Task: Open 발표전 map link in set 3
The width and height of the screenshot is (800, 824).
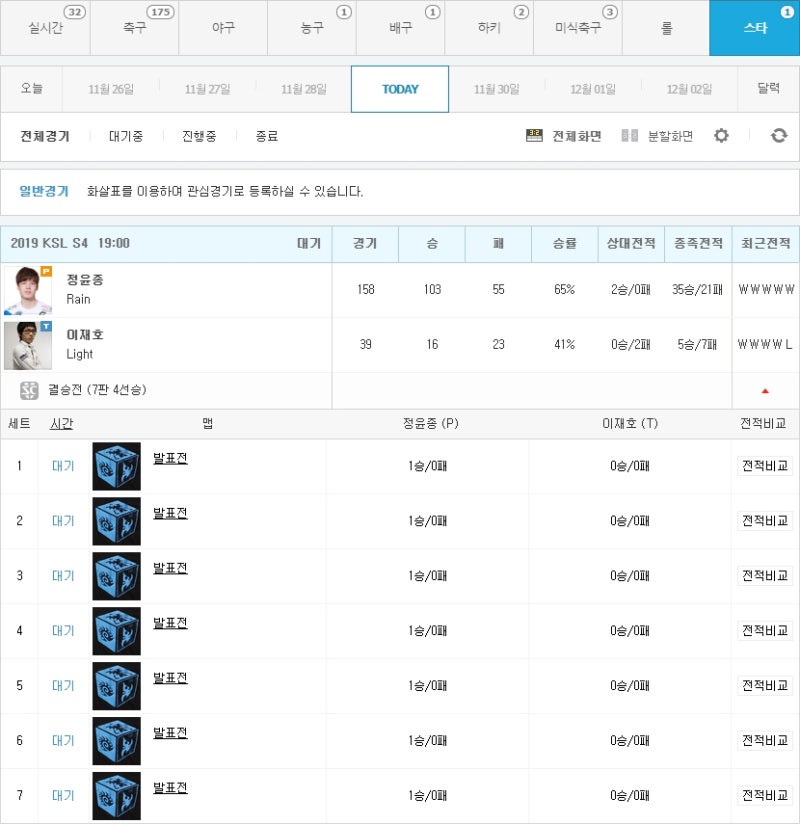Action: pyautogui.click(x=170, y=568)
